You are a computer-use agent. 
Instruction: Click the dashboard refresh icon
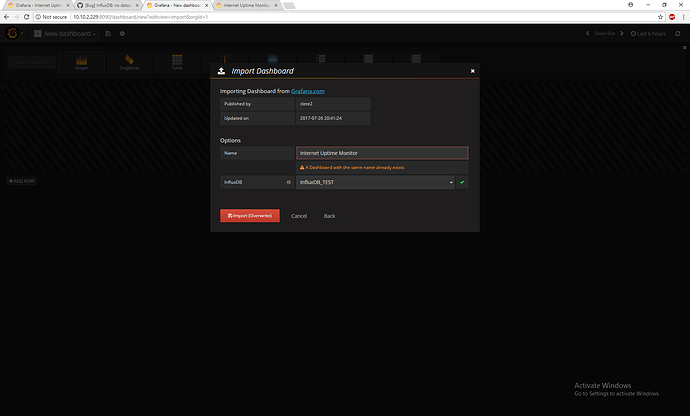tap(678, 33)
